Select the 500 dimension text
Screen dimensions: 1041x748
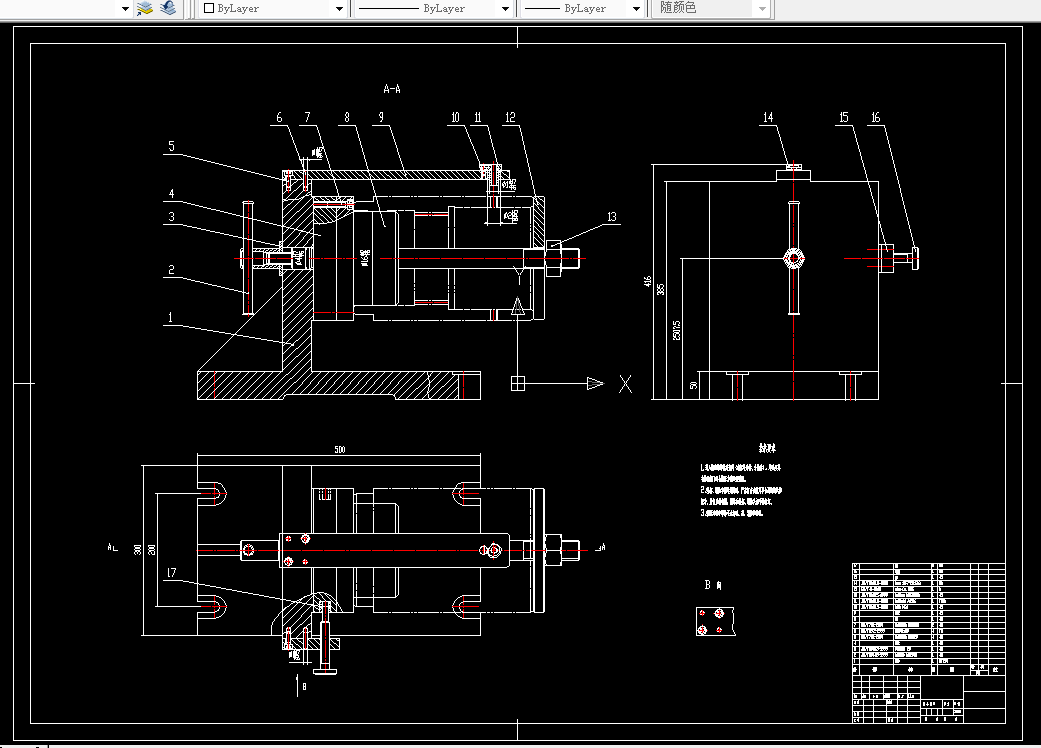340,449
